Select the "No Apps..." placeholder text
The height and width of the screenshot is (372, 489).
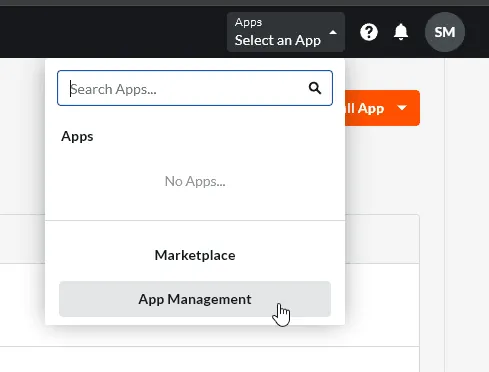(x=195, y=181)
